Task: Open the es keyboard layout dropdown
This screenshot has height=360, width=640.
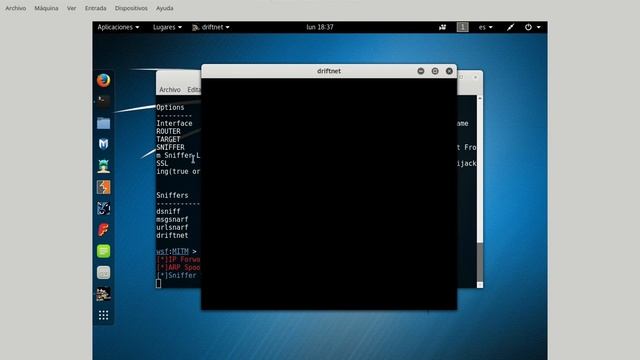Action: tap(485, 27)
